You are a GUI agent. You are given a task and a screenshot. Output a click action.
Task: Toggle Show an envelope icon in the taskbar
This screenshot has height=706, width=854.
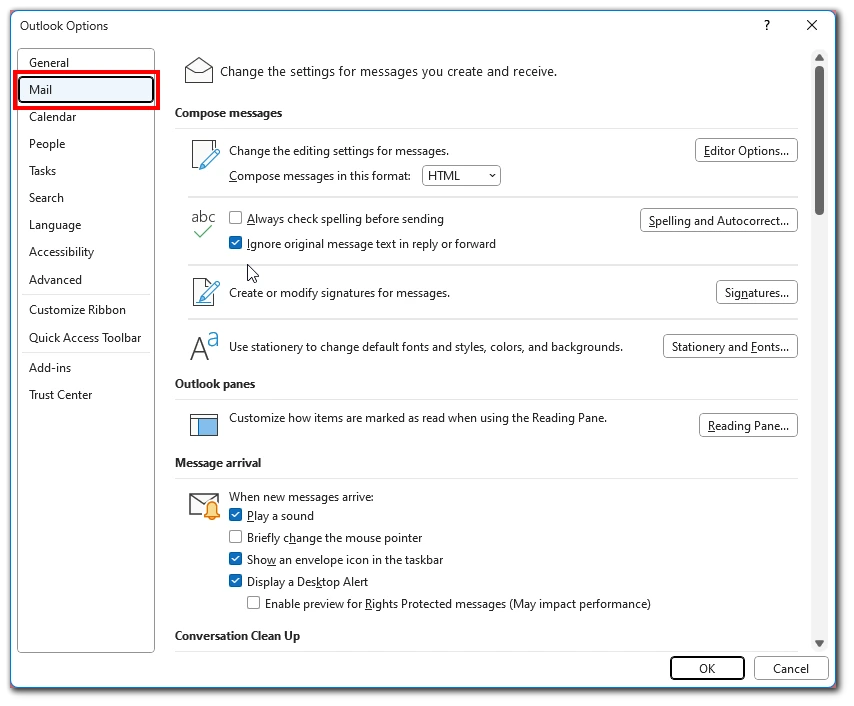coord(235,559)
